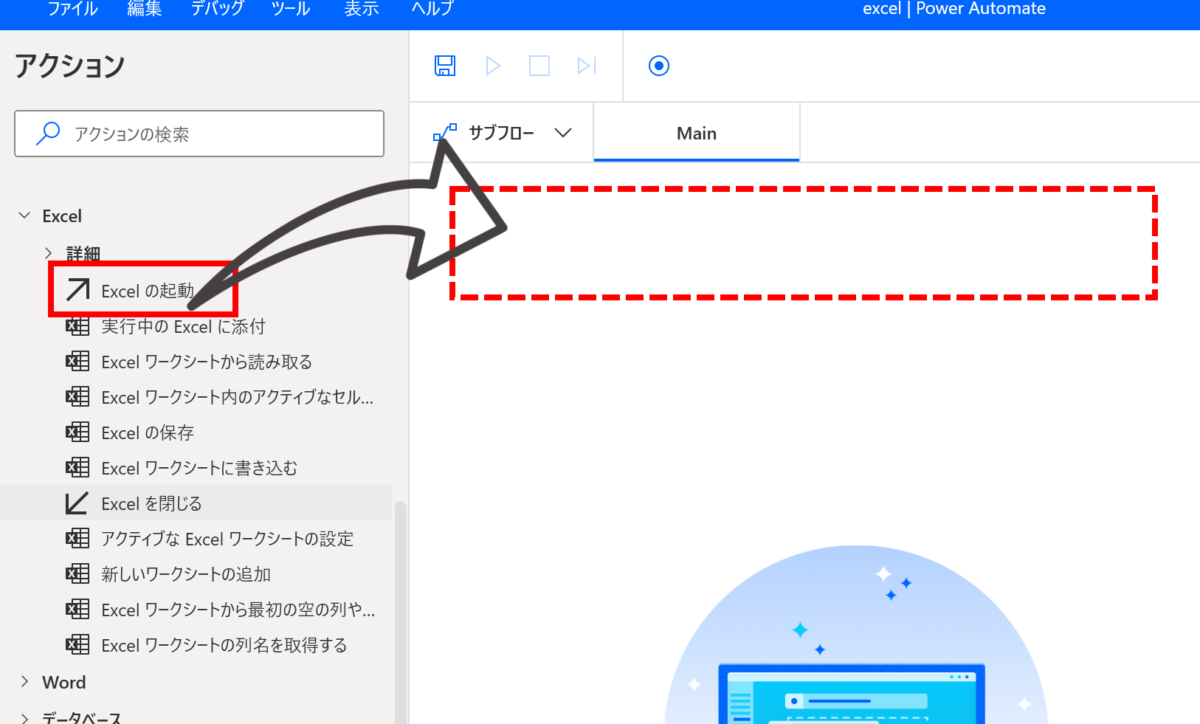Click the icon beside 新しいワークシートの追加
Image resolution: width=1200 pixels, height=724 pixels.
(77, 574)
